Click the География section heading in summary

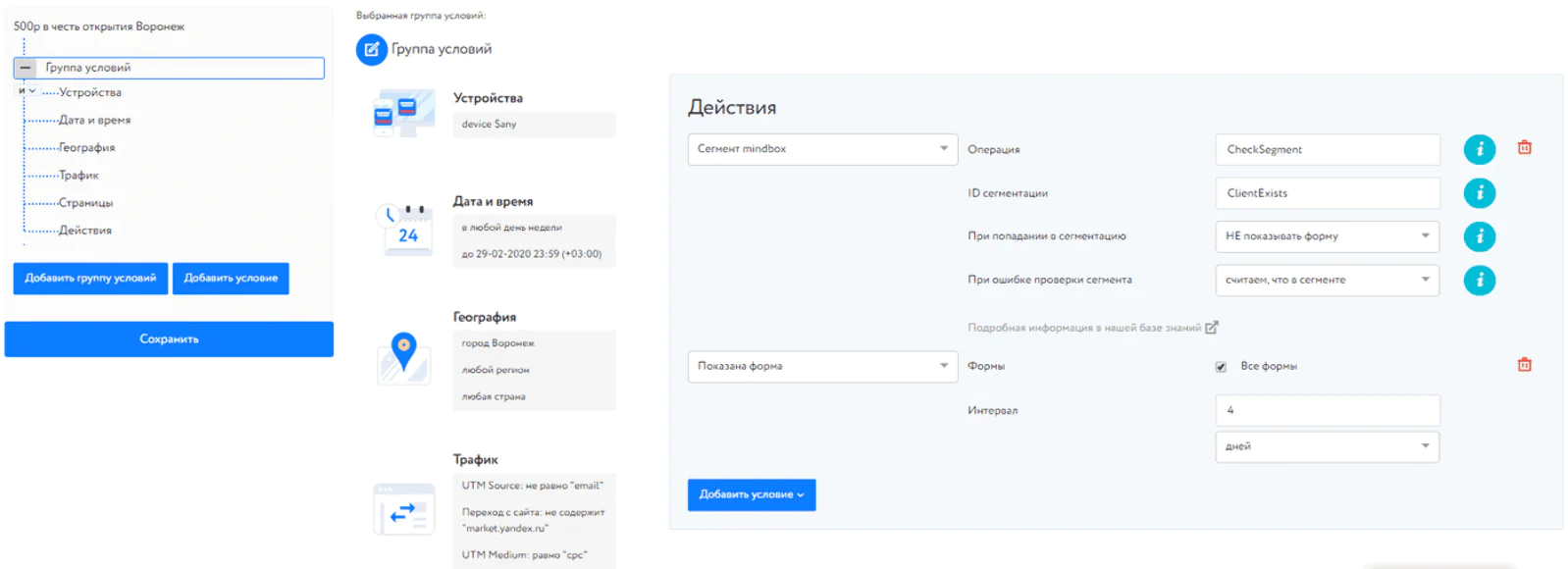[x=484, y=317]
